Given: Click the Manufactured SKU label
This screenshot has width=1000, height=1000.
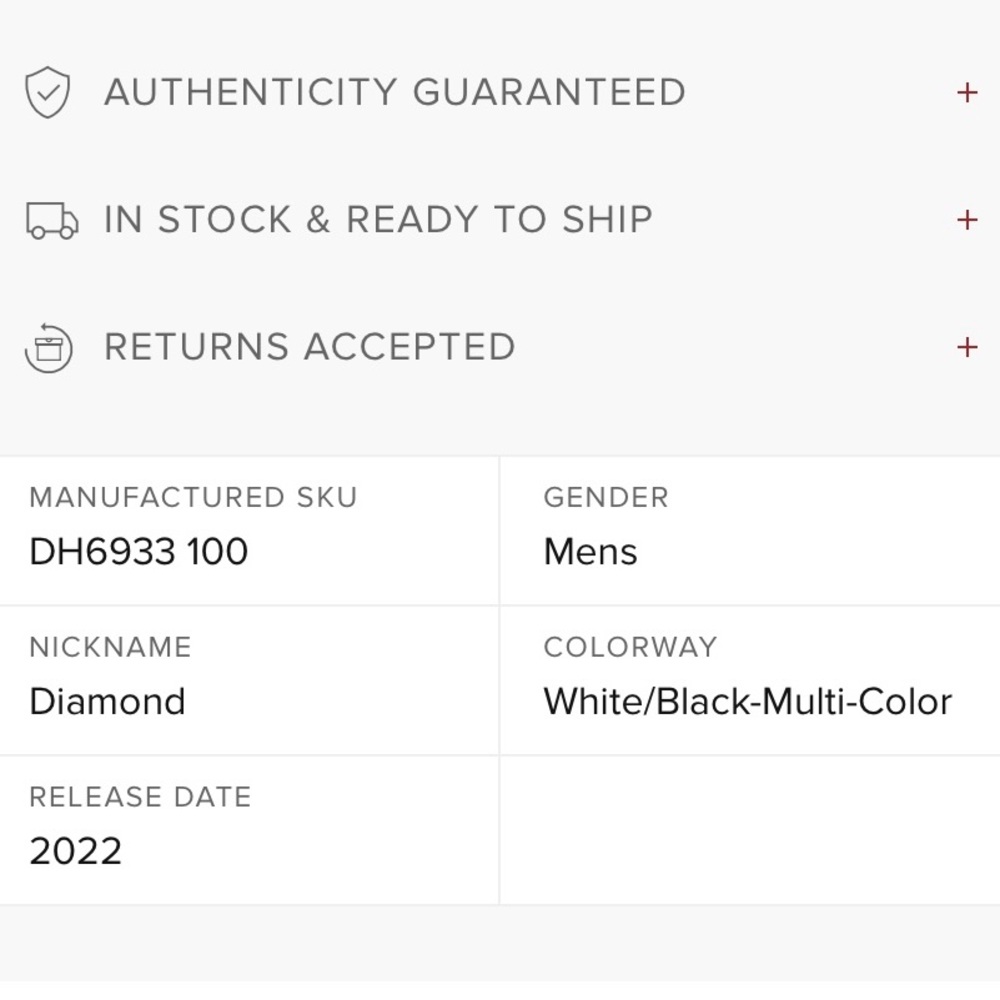Looking at the screenshot, I should (193, 497).
